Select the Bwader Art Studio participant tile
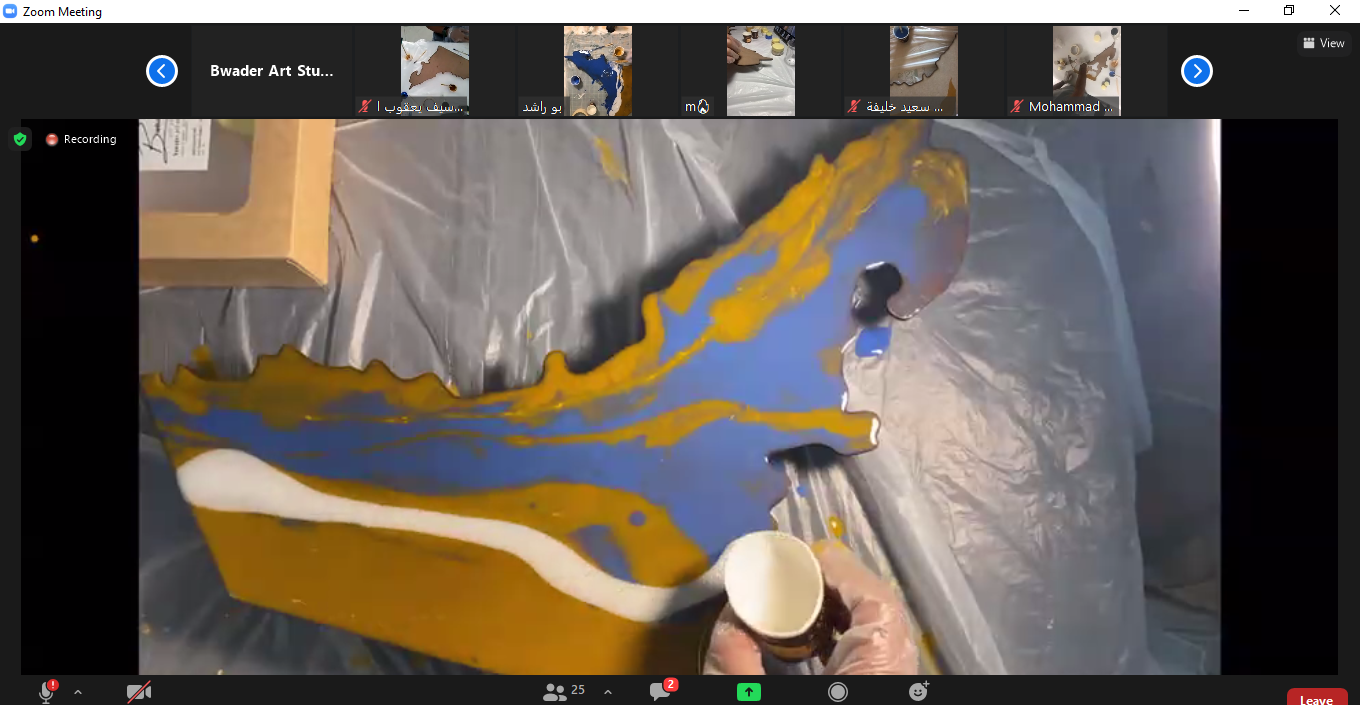Screen dimensions: 1360x705 pyautogui.click(x=271, y=71)
